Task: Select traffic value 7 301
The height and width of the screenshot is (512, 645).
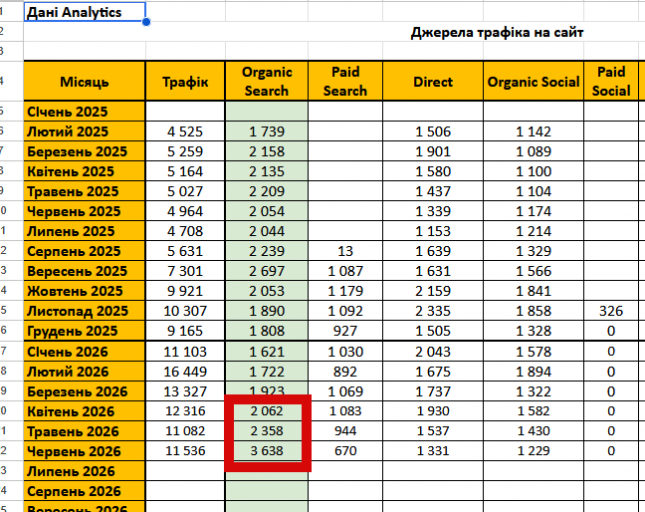Action: coord(185,271)
